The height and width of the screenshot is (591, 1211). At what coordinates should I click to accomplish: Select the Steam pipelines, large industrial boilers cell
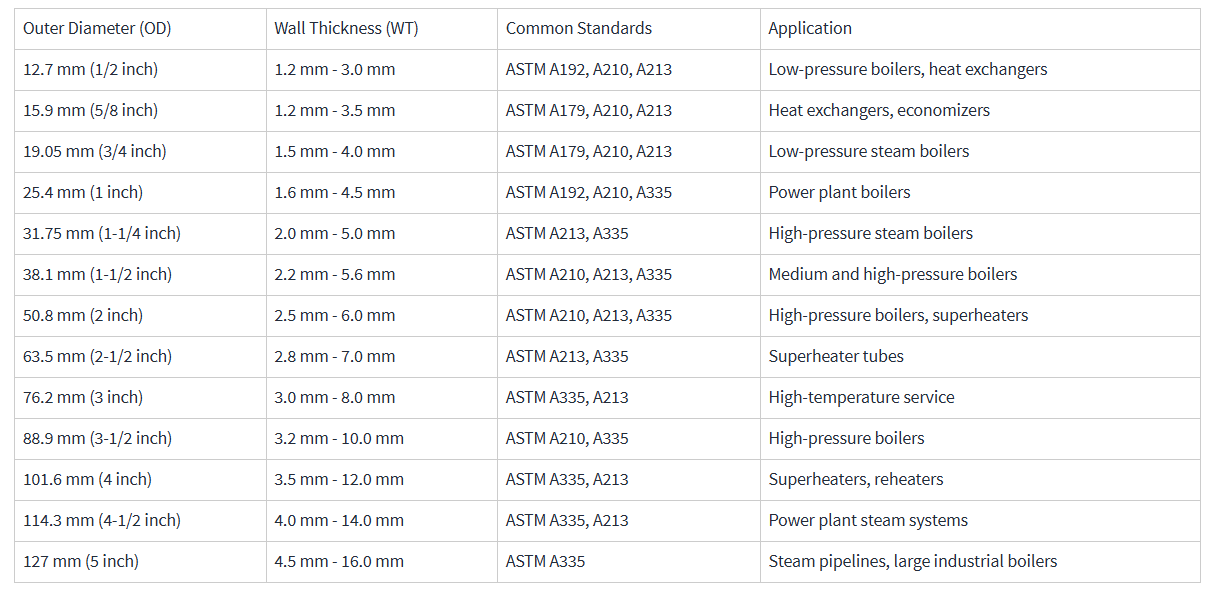tap(912, 561)
